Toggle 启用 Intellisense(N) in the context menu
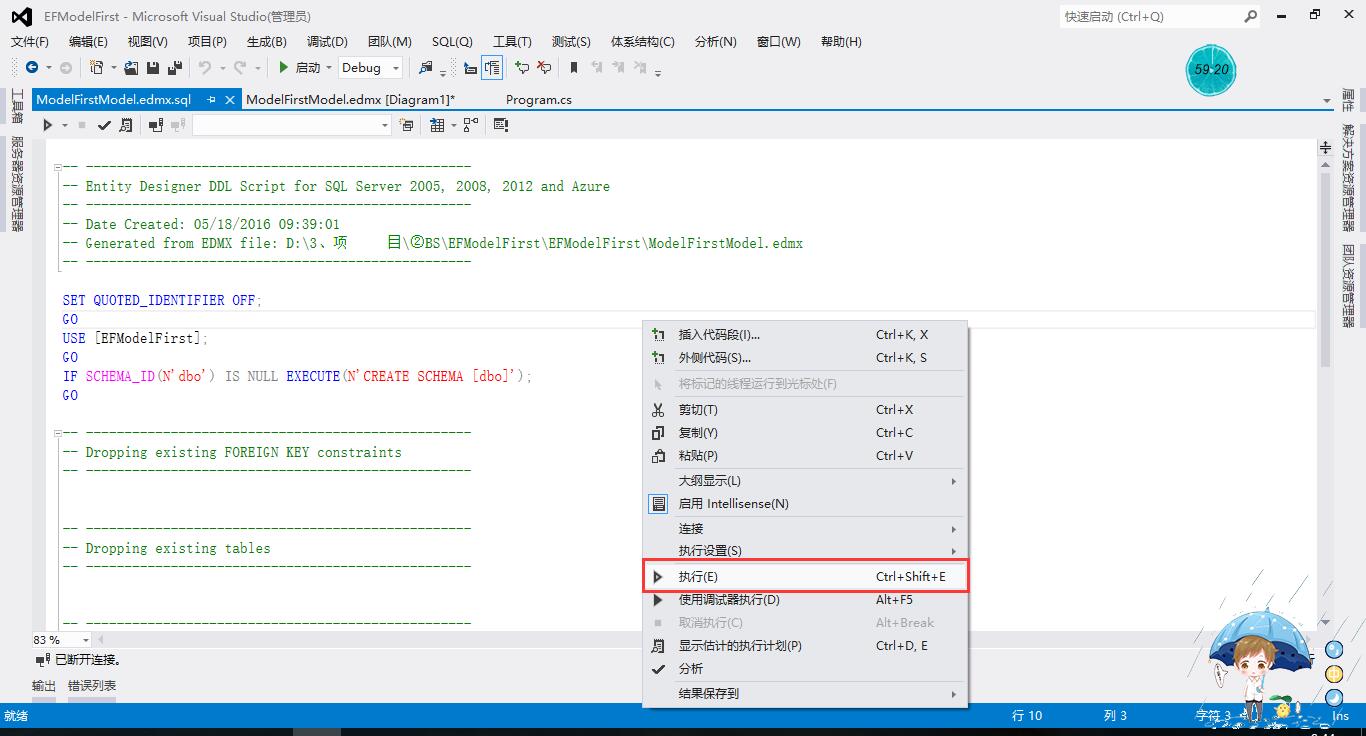Screen dimensions: 1366x736 [805, 504]
